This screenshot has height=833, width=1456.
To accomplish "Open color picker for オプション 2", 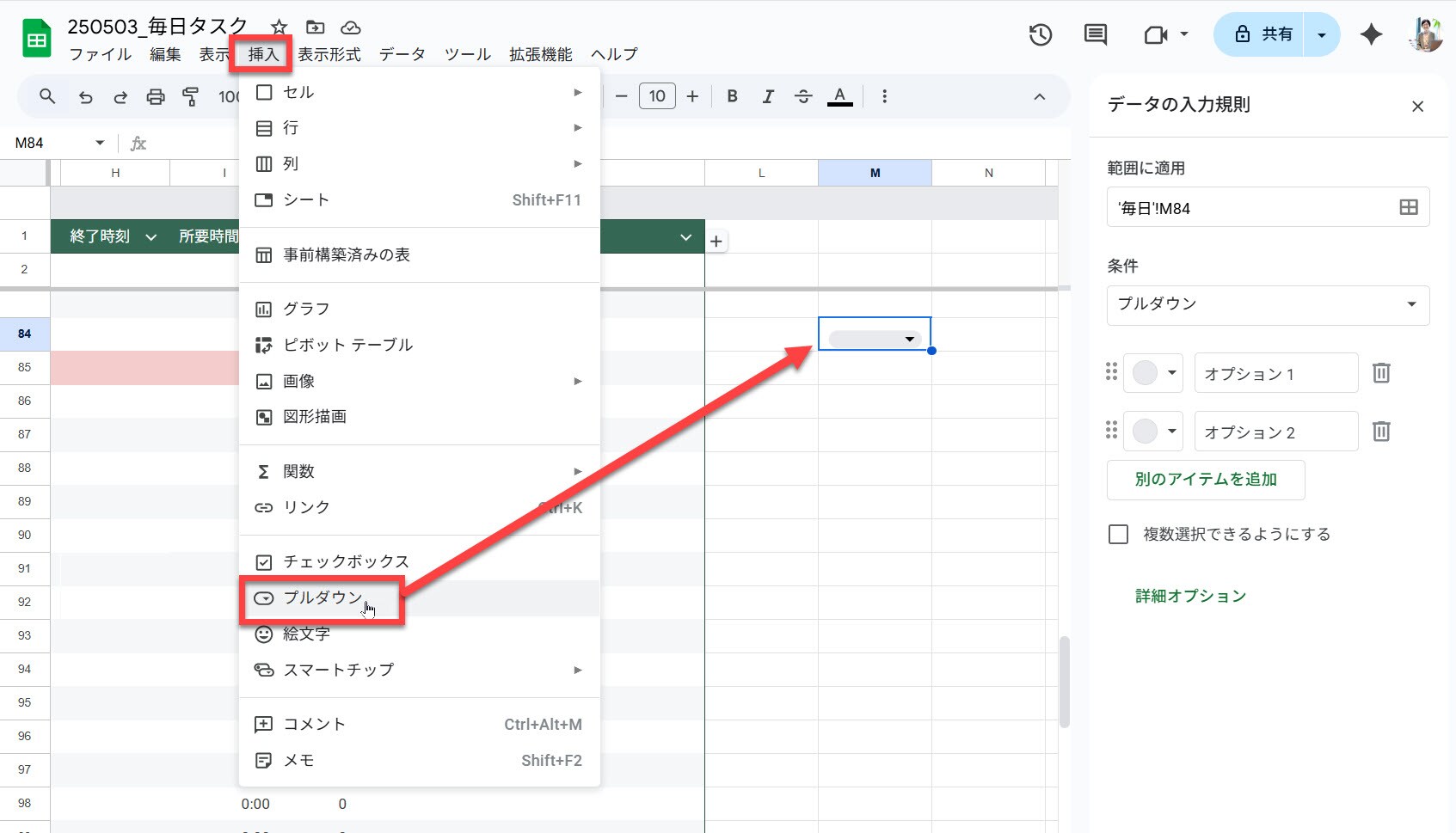I will click(x=1153, y=432).
